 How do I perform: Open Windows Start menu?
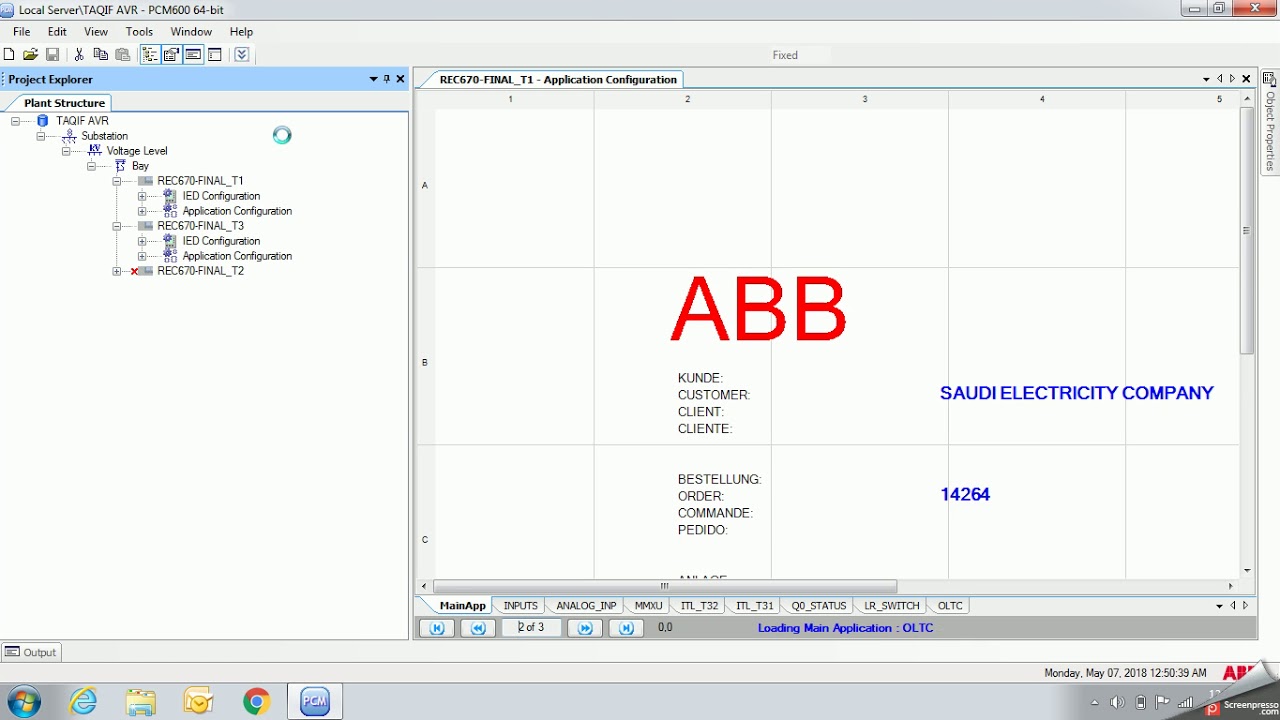[x=23, y=701]
